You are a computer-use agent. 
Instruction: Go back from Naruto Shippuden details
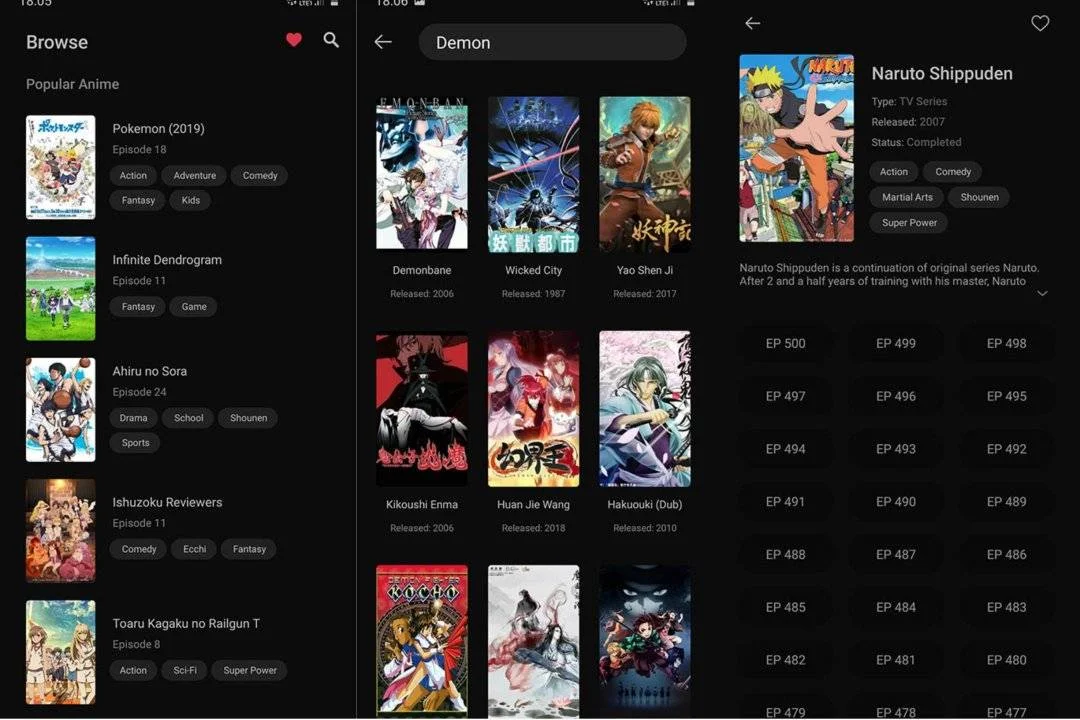tap(752, 23)
